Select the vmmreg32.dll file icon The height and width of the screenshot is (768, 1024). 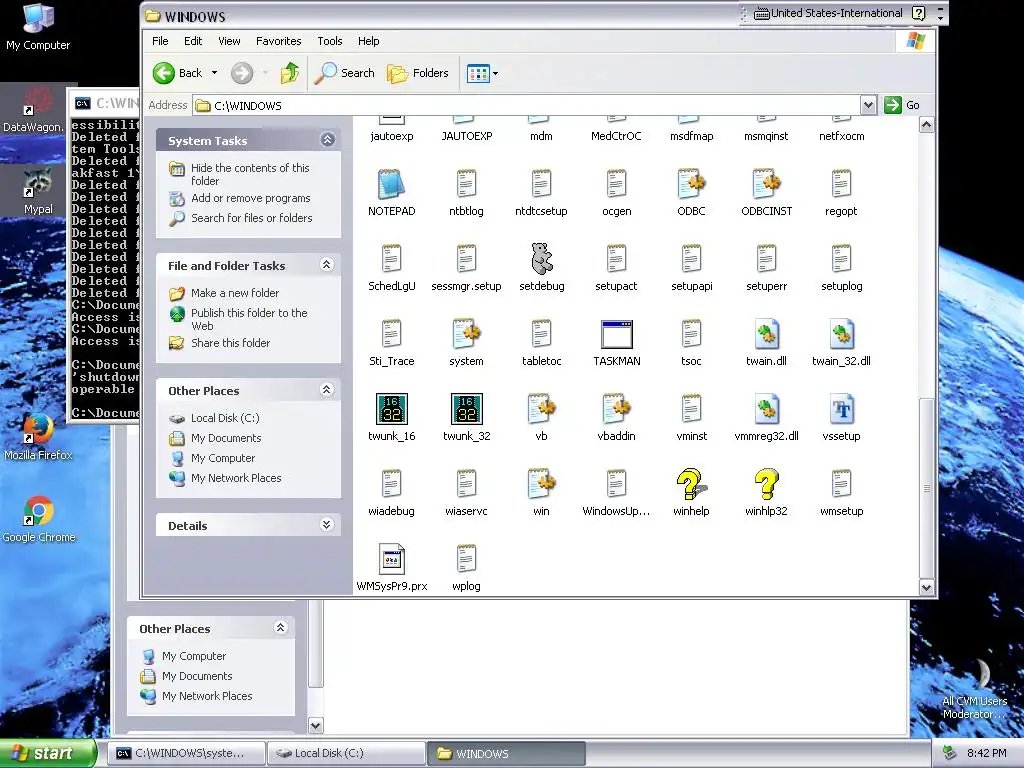(x=766, y=409)
